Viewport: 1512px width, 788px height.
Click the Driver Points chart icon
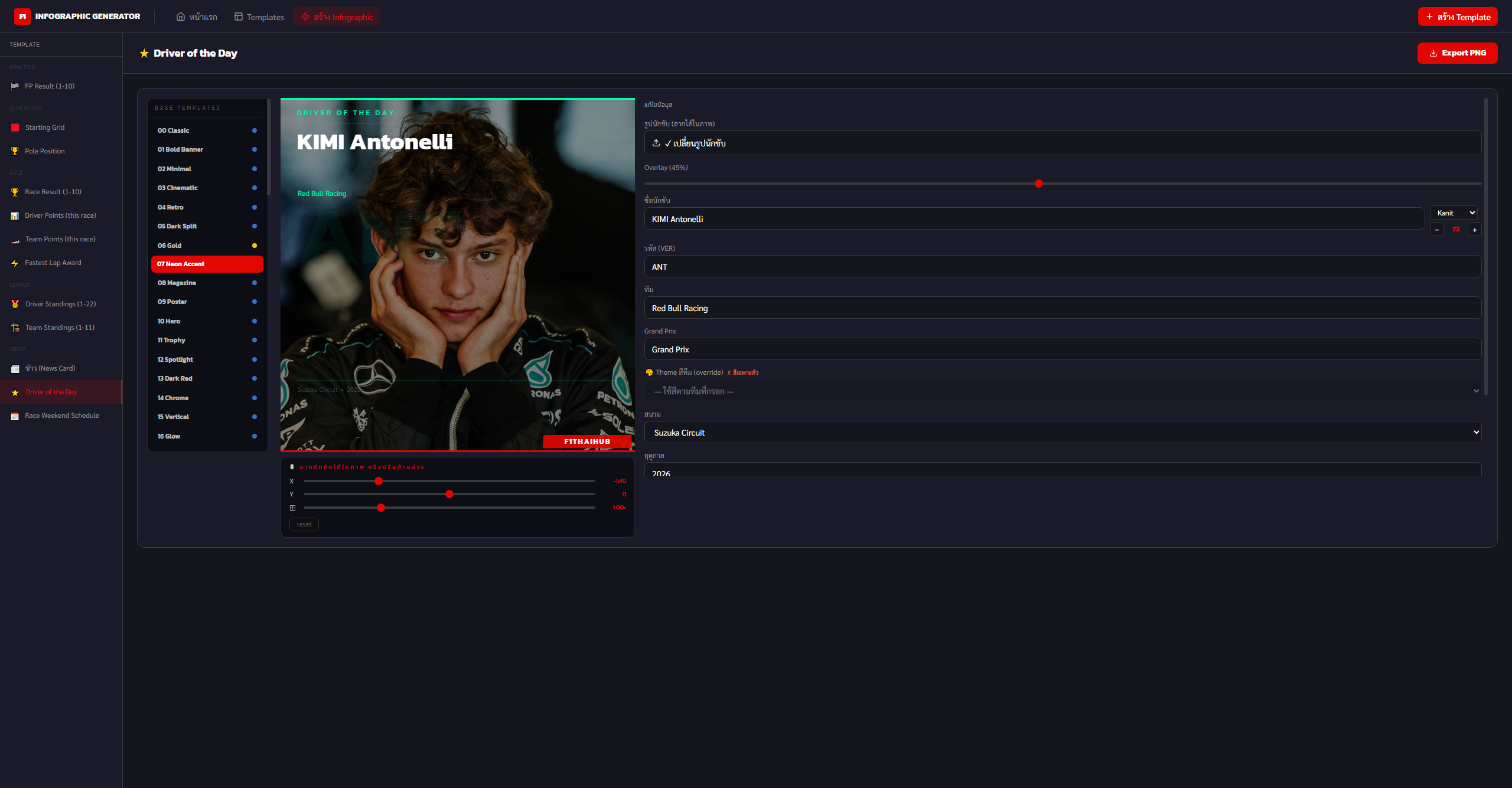[15, 216]
